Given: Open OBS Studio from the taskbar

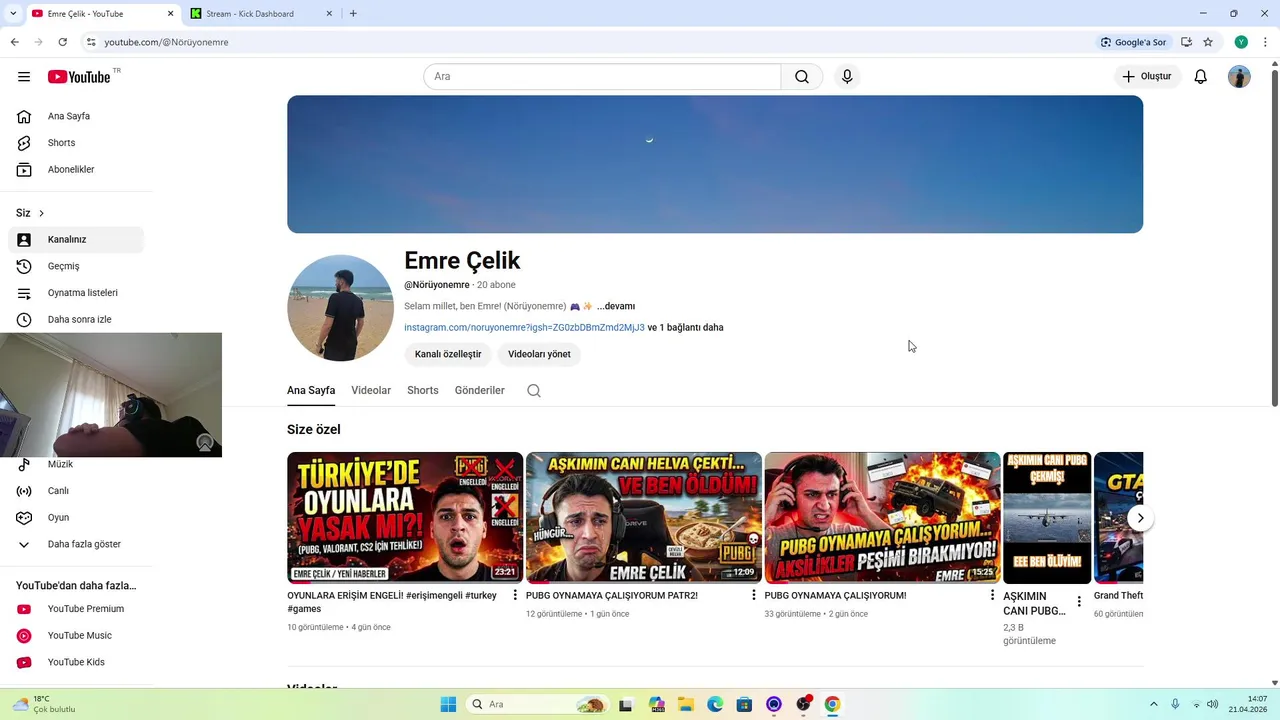Looking at the screenshot, I should click(x=803, y=704).
